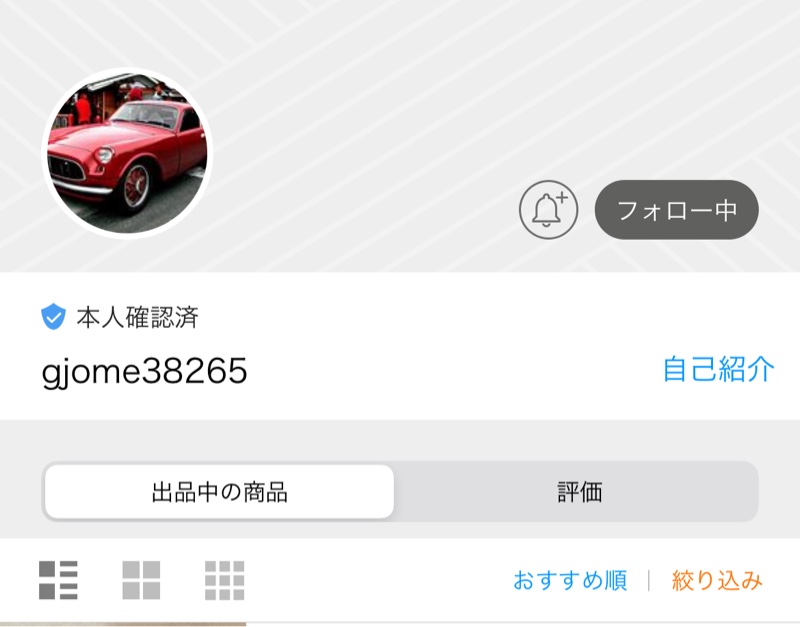800x627 pixels.
Task: Select the three-column small grid view icon
Action: coord(224,580)
